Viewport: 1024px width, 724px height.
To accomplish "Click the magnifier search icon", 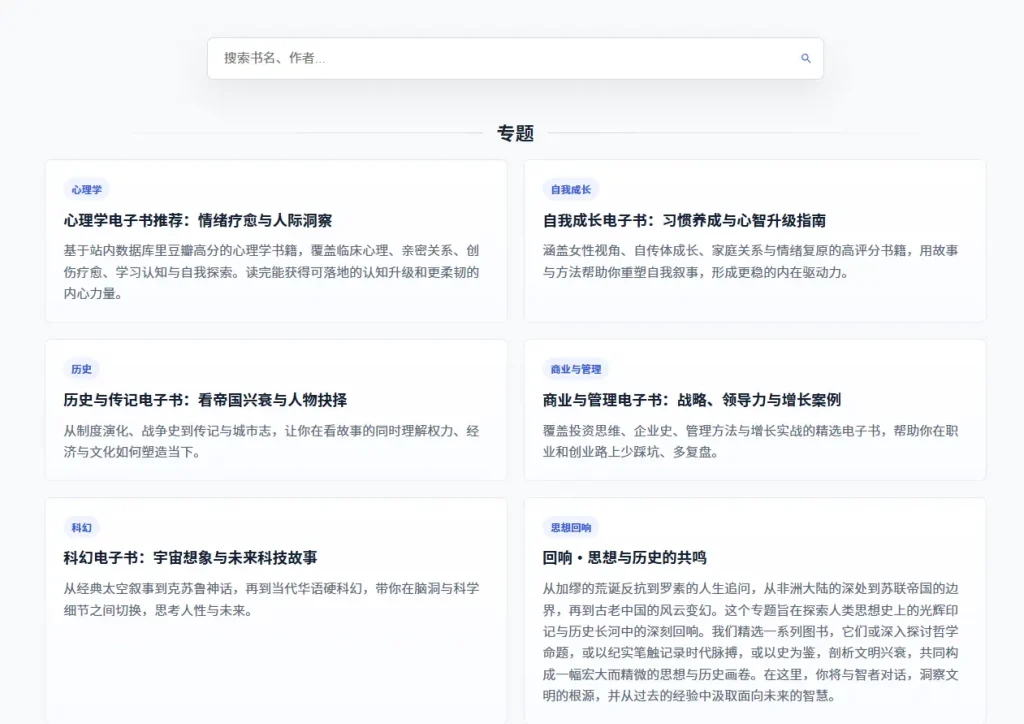I will 805,59.
